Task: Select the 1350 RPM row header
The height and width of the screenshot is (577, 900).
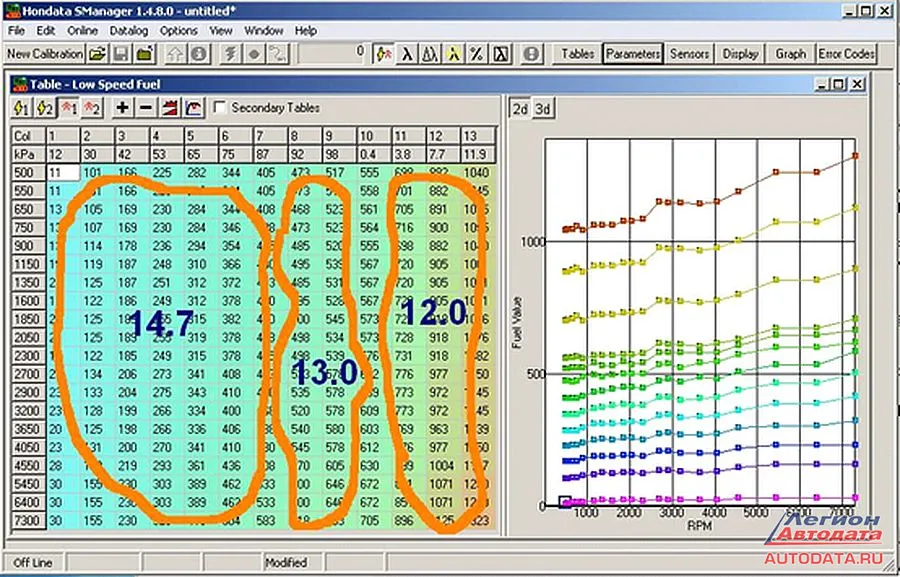Action: pyautogui.click(x=29, y=282)
